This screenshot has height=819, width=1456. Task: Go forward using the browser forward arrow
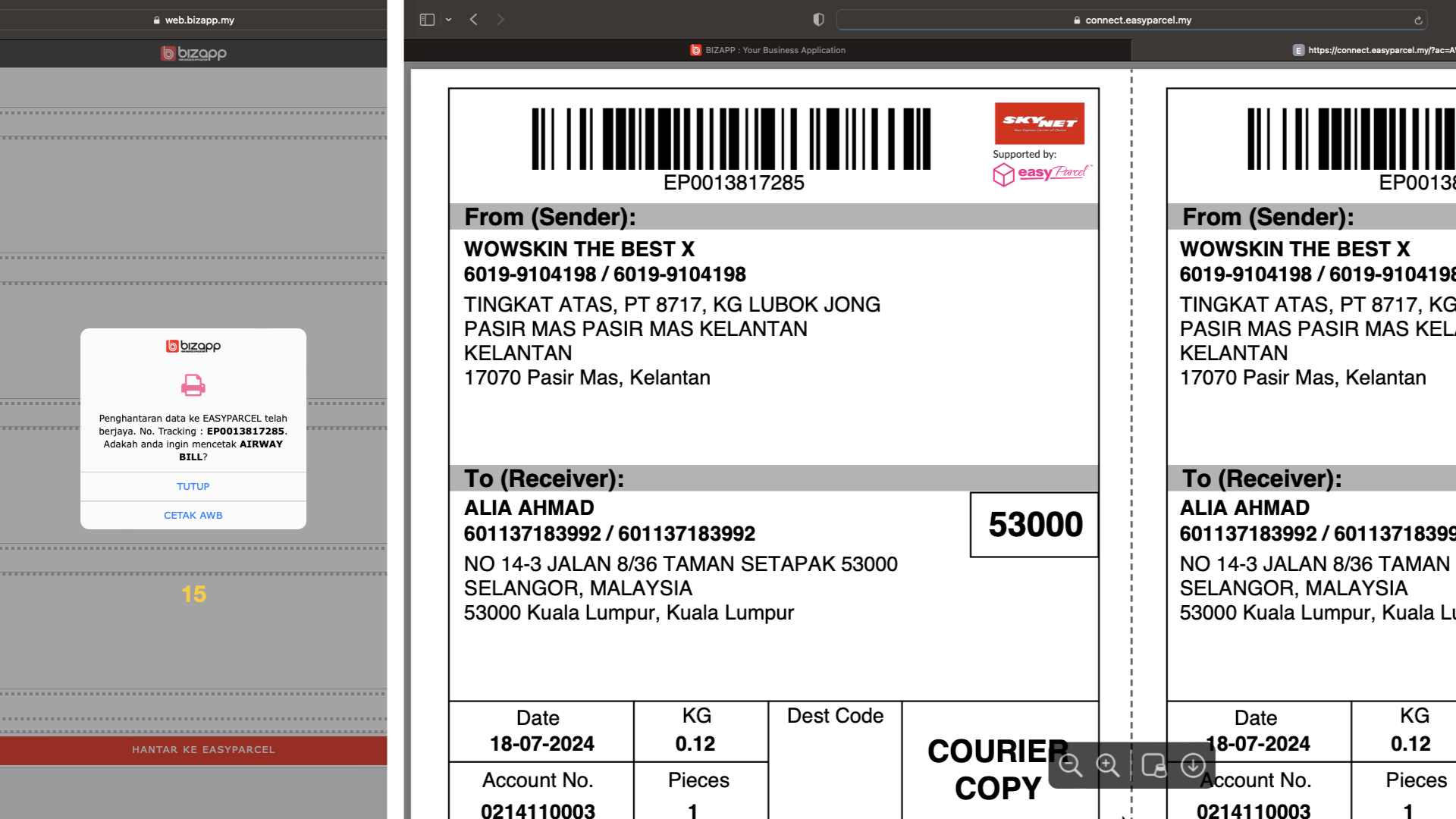point(500,20)
